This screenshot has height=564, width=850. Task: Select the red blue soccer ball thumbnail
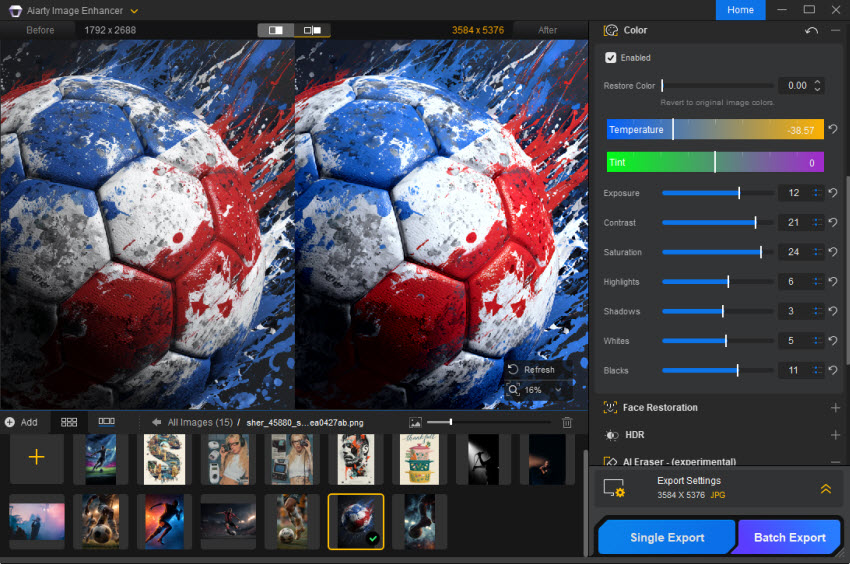pos(356,521)
